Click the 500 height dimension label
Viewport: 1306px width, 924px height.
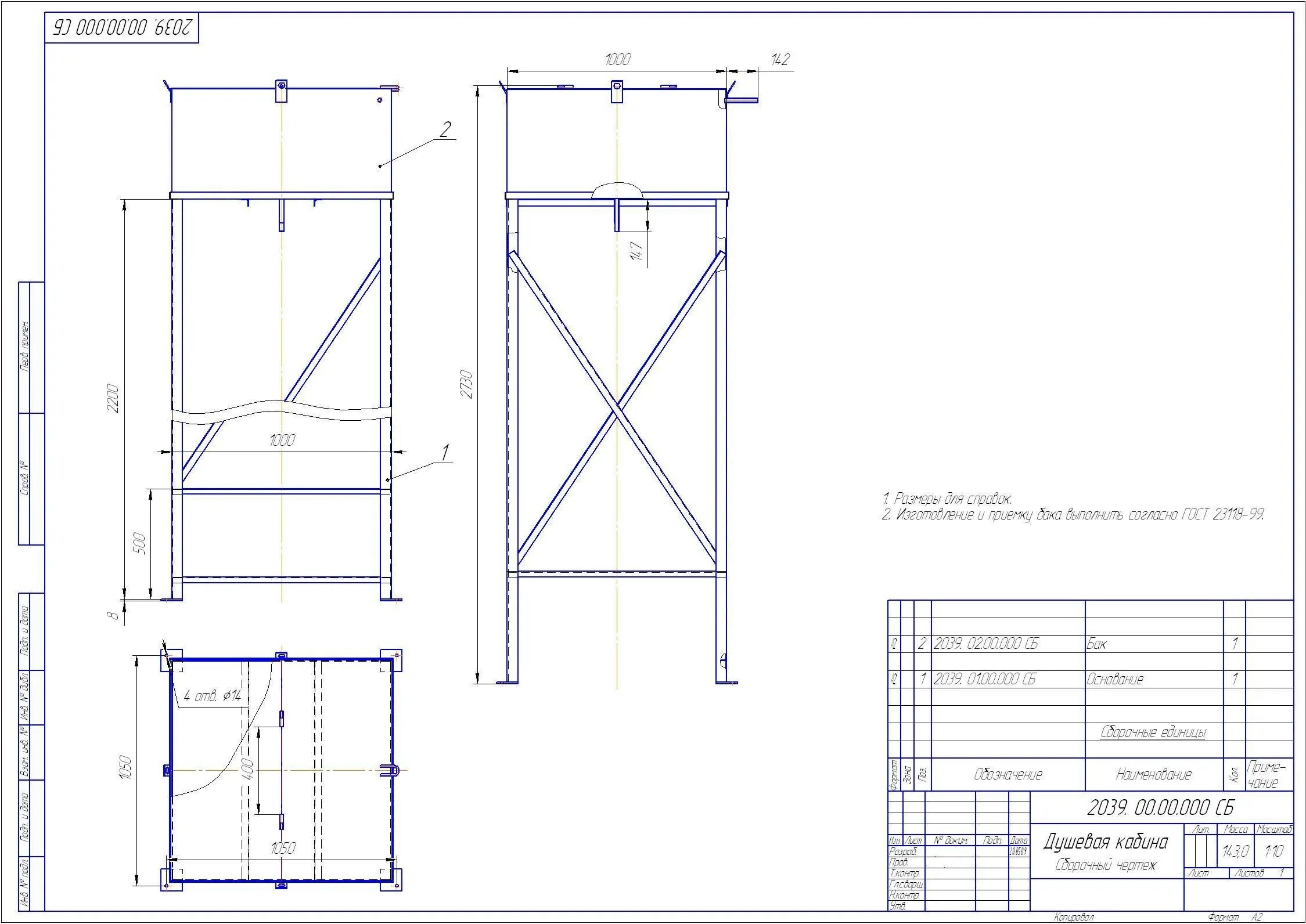coord(140,544)
